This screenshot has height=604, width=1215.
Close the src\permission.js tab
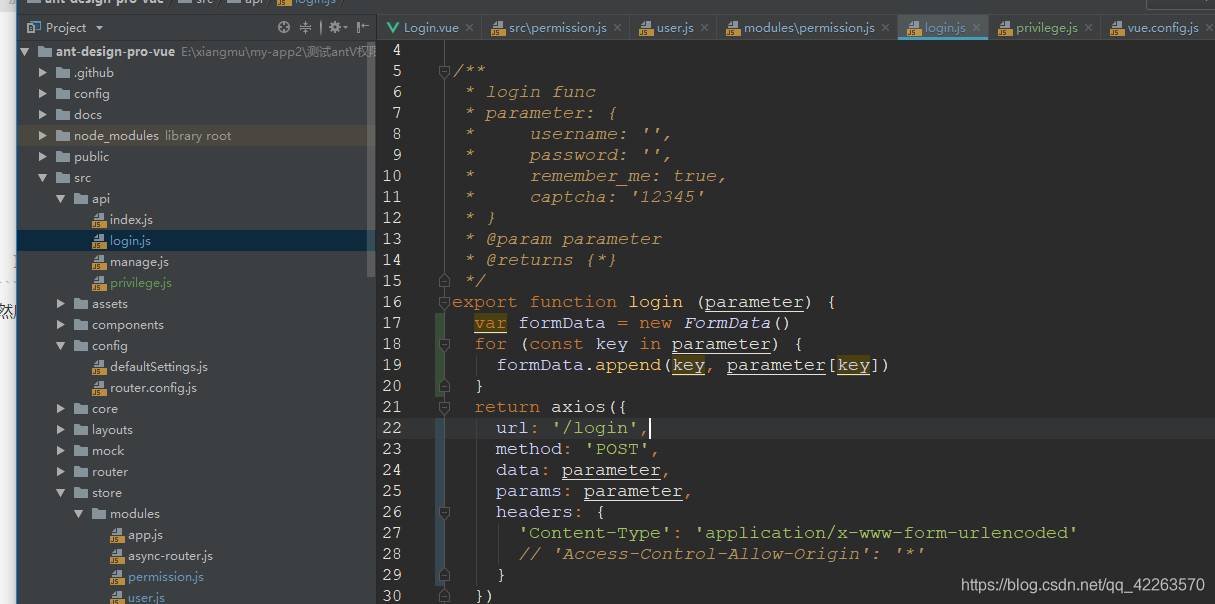tap(617, 28)
